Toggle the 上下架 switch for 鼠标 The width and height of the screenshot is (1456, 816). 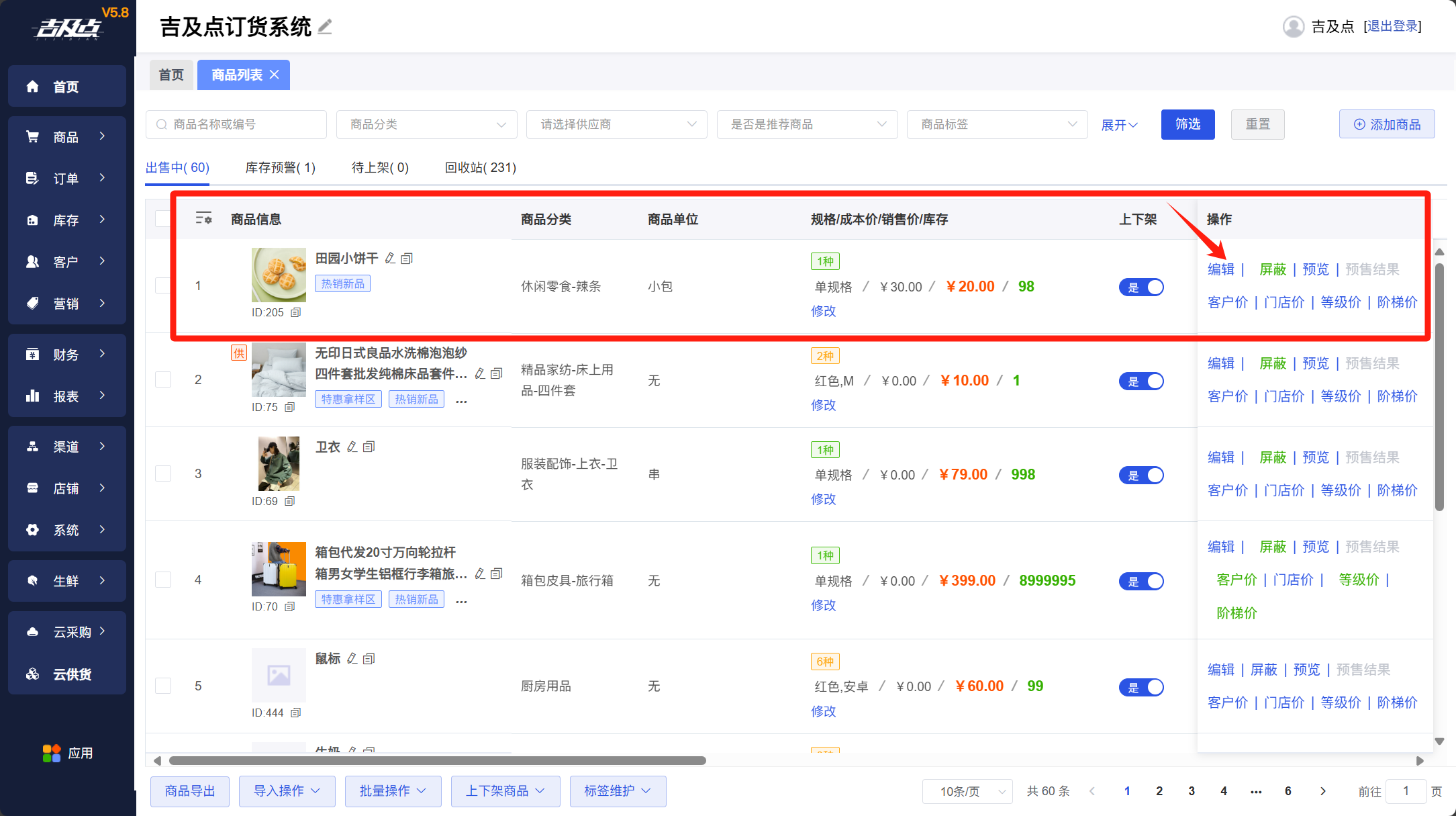[1140, 687]
